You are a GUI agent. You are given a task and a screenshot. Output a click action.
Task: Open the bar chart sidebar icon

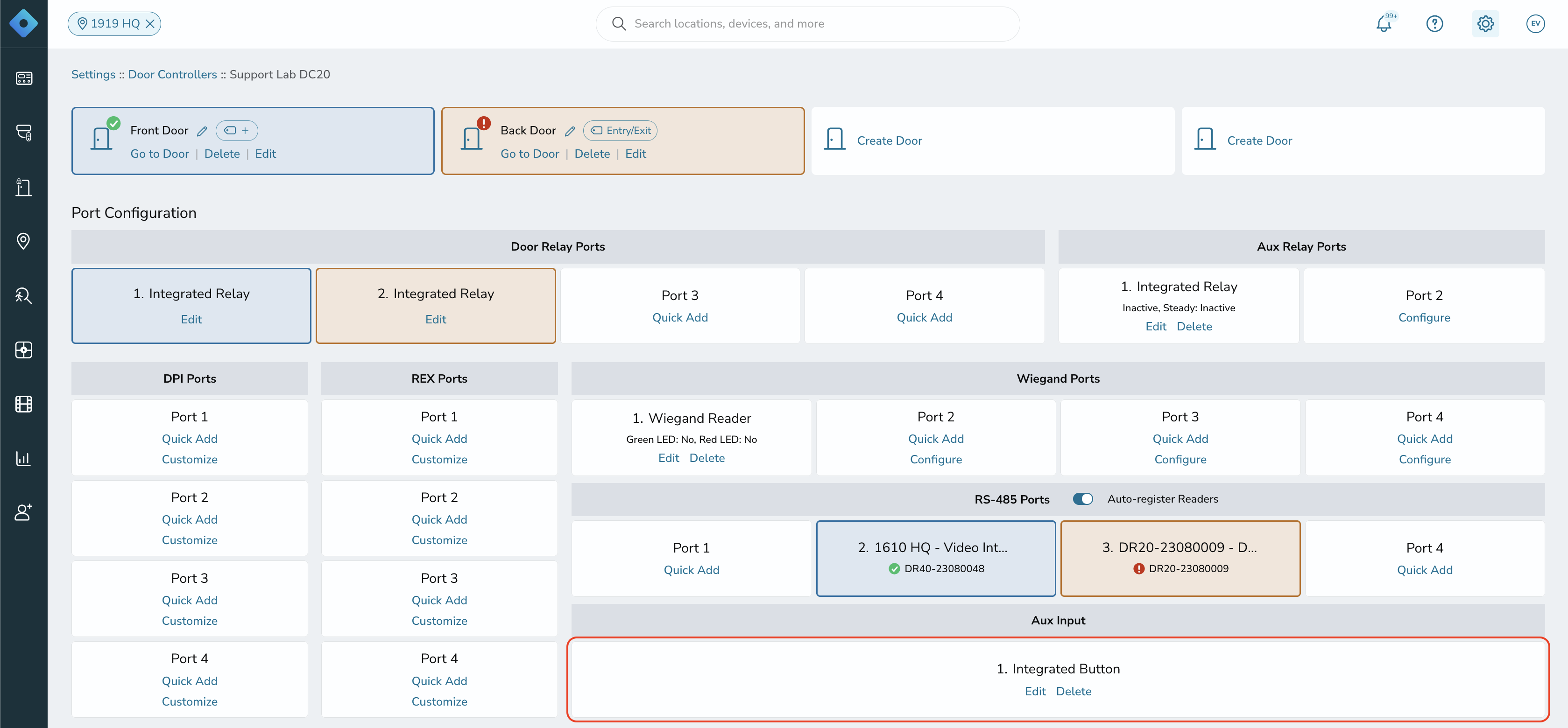pyautogui.click(x=24, y=459)
